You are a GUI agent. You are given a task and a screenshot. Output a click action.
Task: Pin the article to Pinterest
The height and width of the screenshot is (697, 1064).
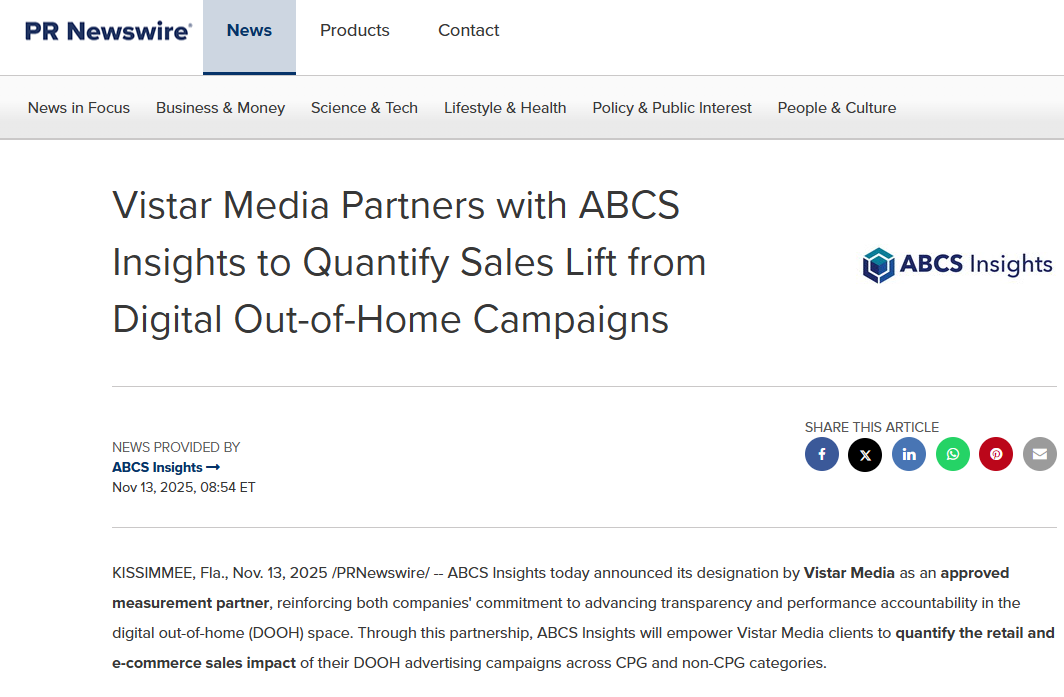pos(996,454)
